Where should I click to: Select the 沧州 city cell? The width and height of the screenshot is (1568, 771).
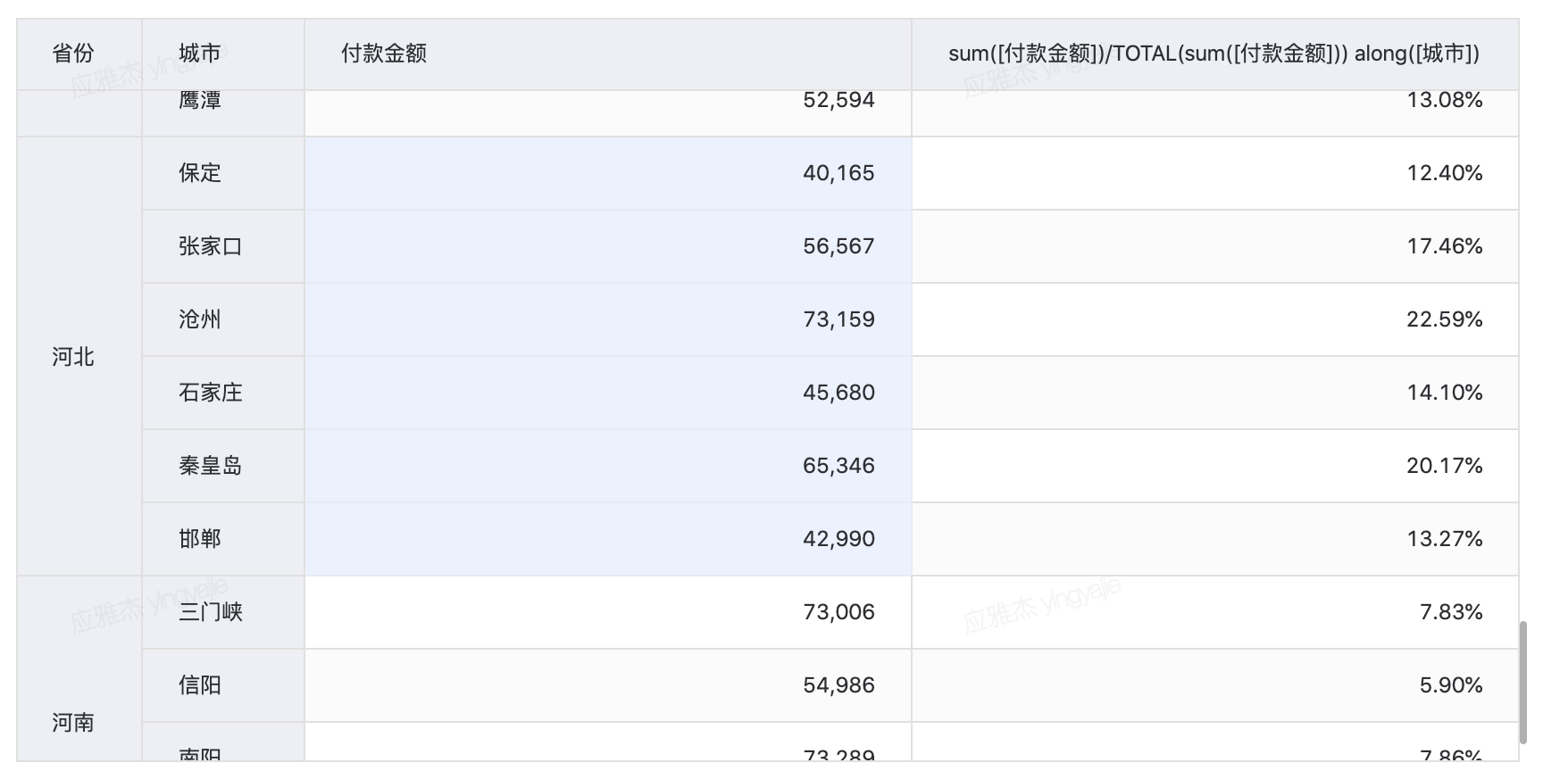pos(200,319)
